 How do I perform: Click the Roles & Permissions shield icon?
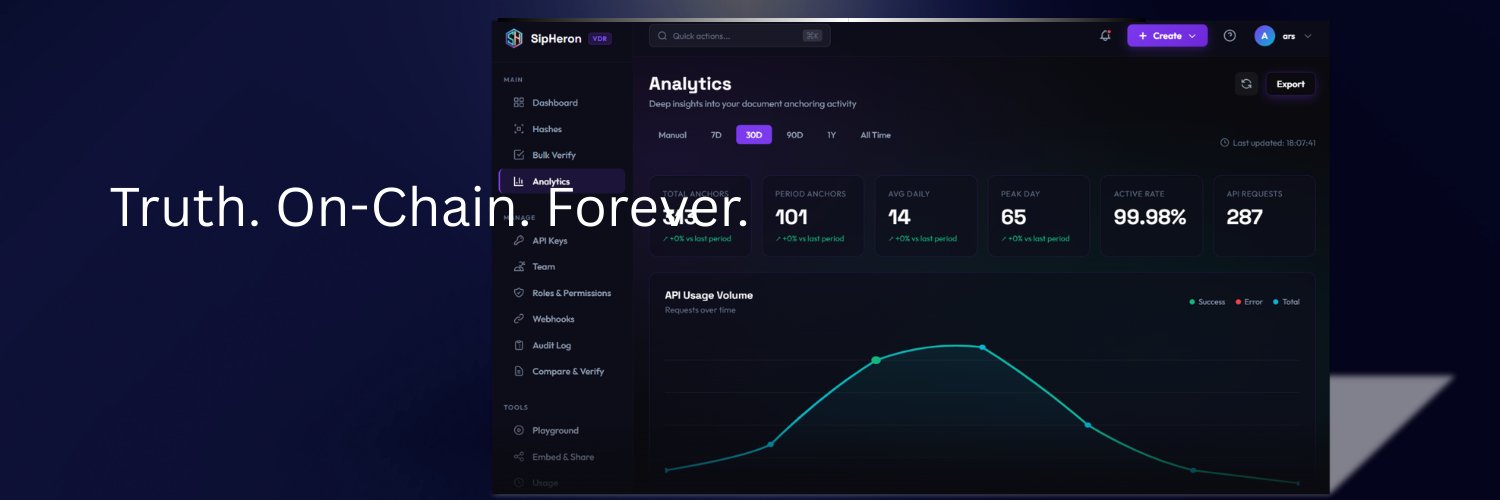coord(518,293)
